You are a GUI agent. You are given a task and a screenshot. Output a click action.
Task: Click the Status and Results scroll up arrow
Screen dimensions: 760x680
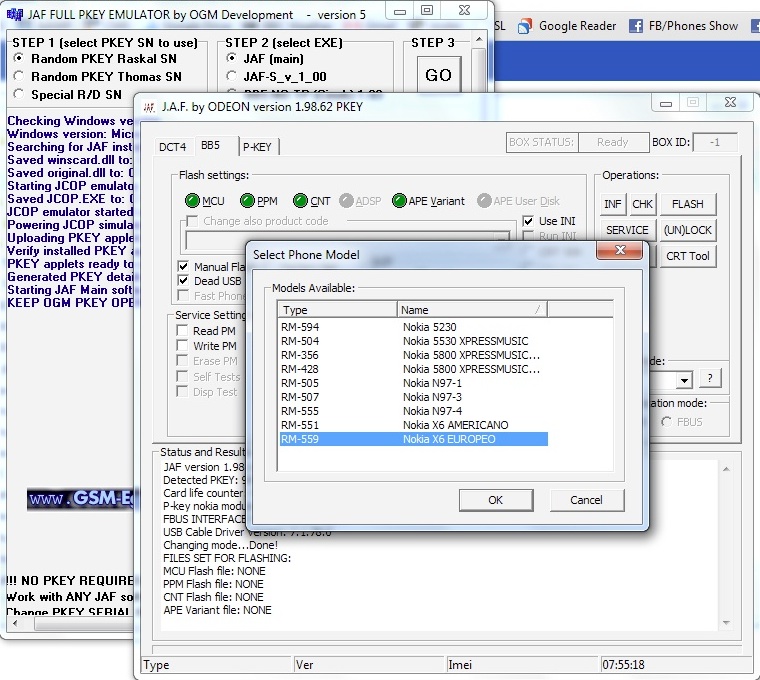point(726,469)
